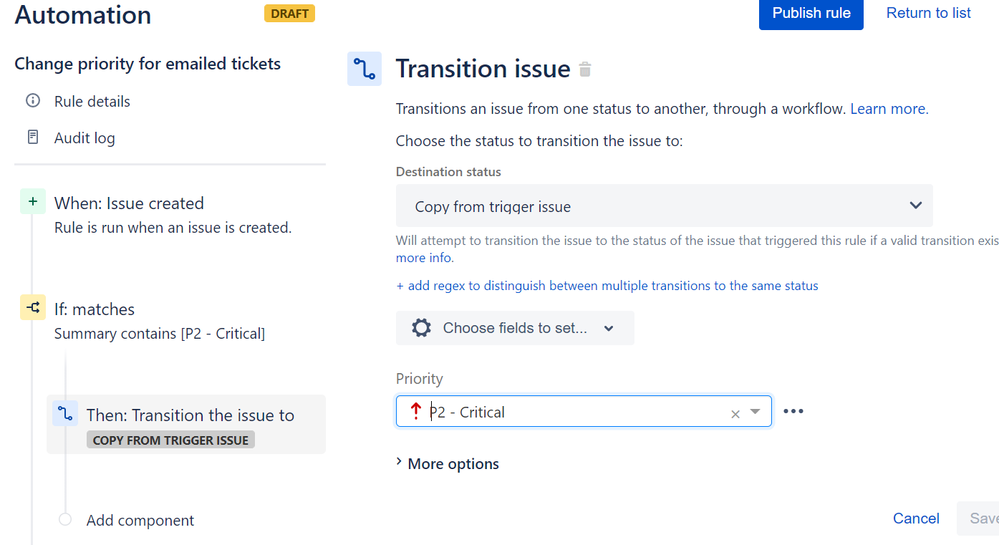Open the Learn more link
The height and width of the screenshot is (545, 999).
pos(889,109)
